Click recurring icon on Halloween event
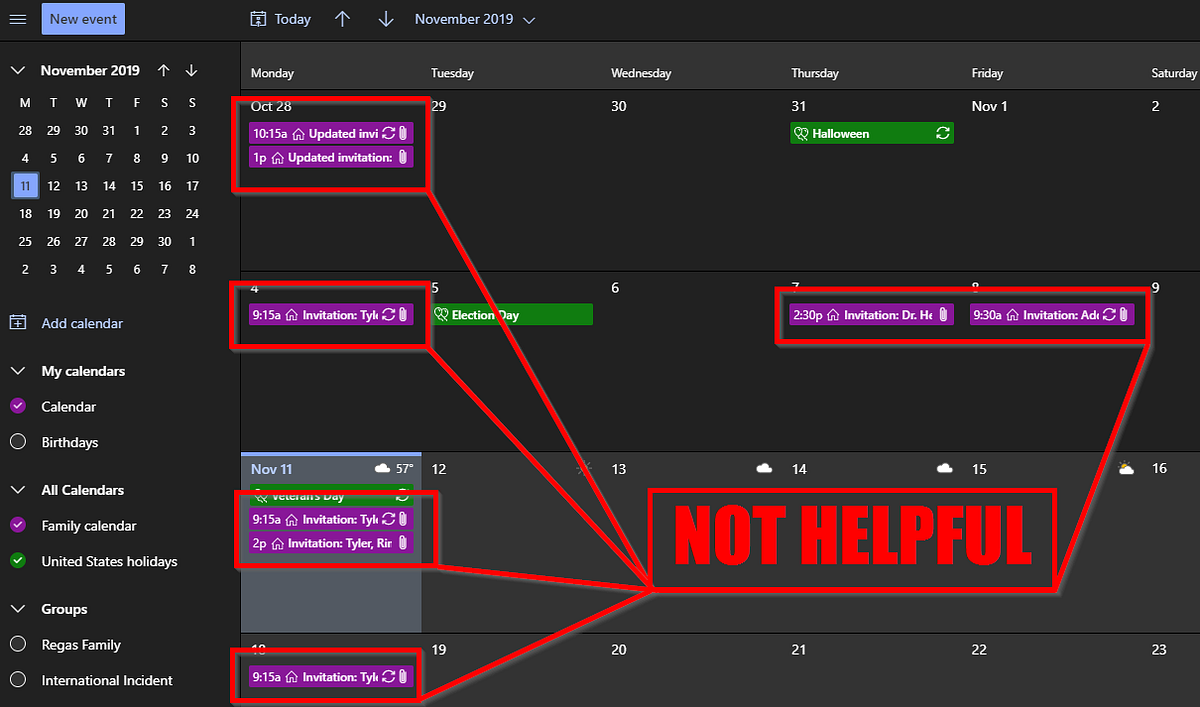The image size is (1200, 707). pyautogui.click(x=942, y=133)
